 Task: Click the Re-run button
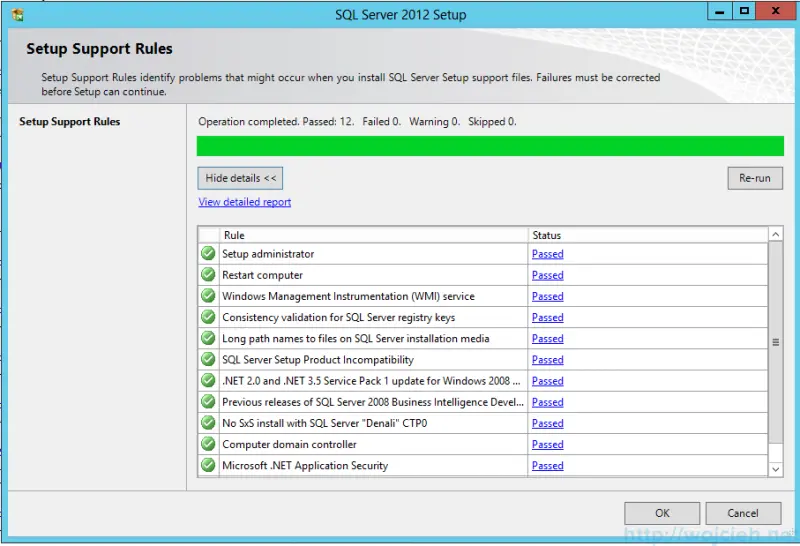pos(755,178)
